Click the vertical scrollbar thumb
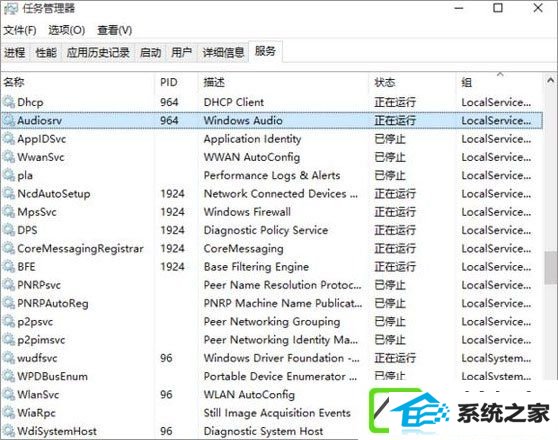Screen dimensions: 558x440 (x=550, y=268)
